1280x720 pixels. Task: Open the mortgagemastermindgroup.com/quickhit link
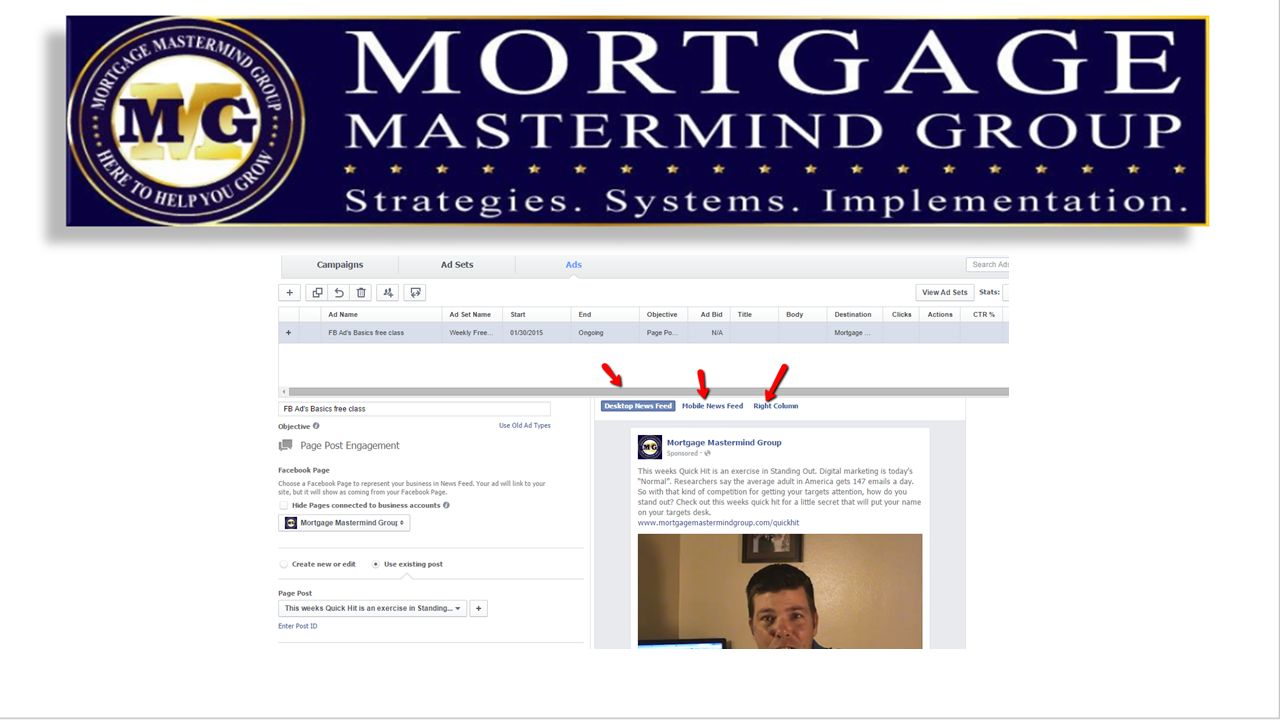tap(718, 523)
